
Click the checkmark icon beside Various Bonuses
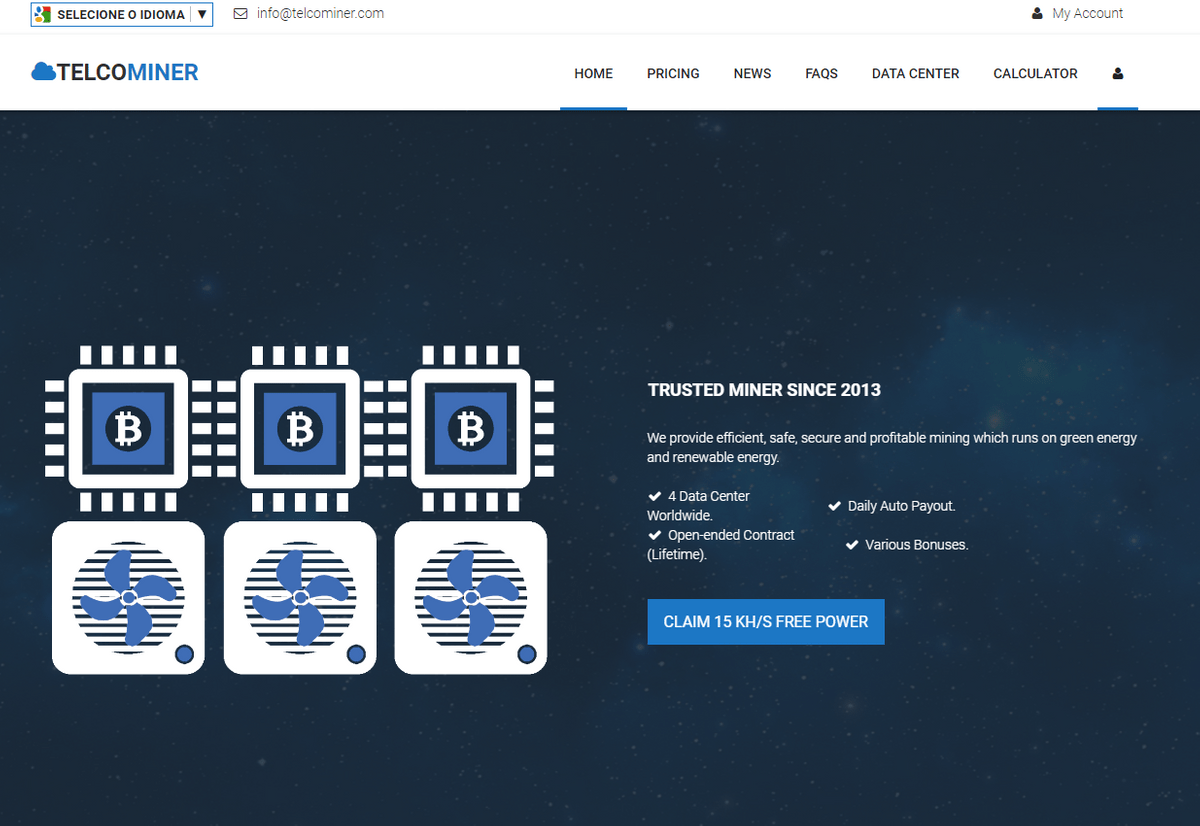(853, 545)
